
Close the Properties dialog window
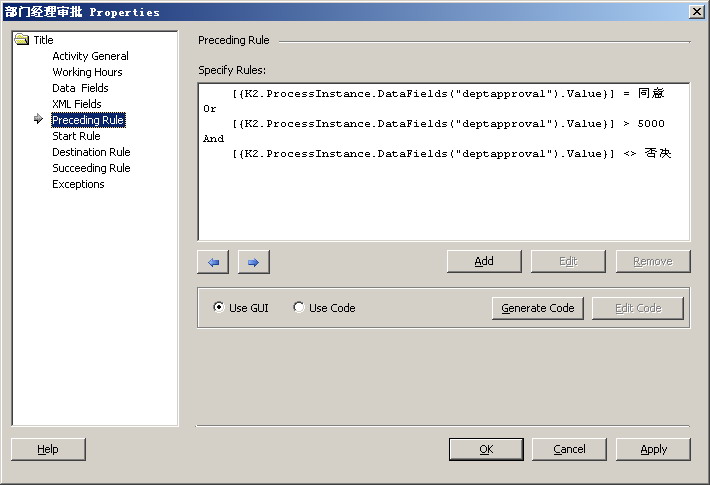(696, 12)
